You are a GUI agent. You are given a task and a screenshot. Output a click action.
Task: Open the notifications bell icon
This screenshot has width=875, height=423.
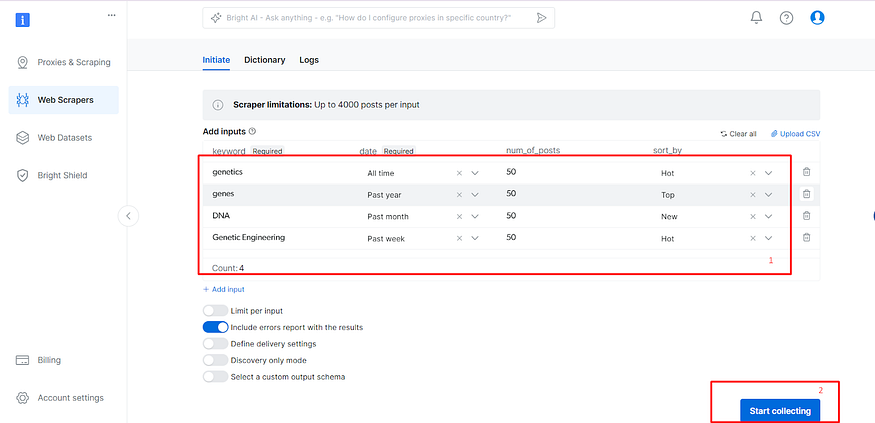tap(756, 18)
